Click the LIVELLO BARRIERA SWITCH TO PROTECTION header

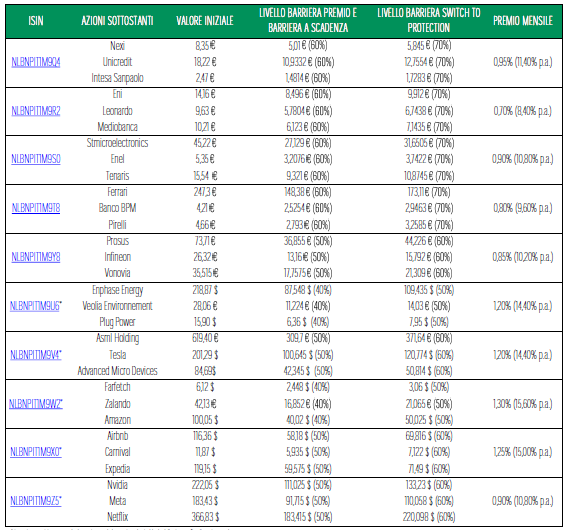tap(429, 20)
